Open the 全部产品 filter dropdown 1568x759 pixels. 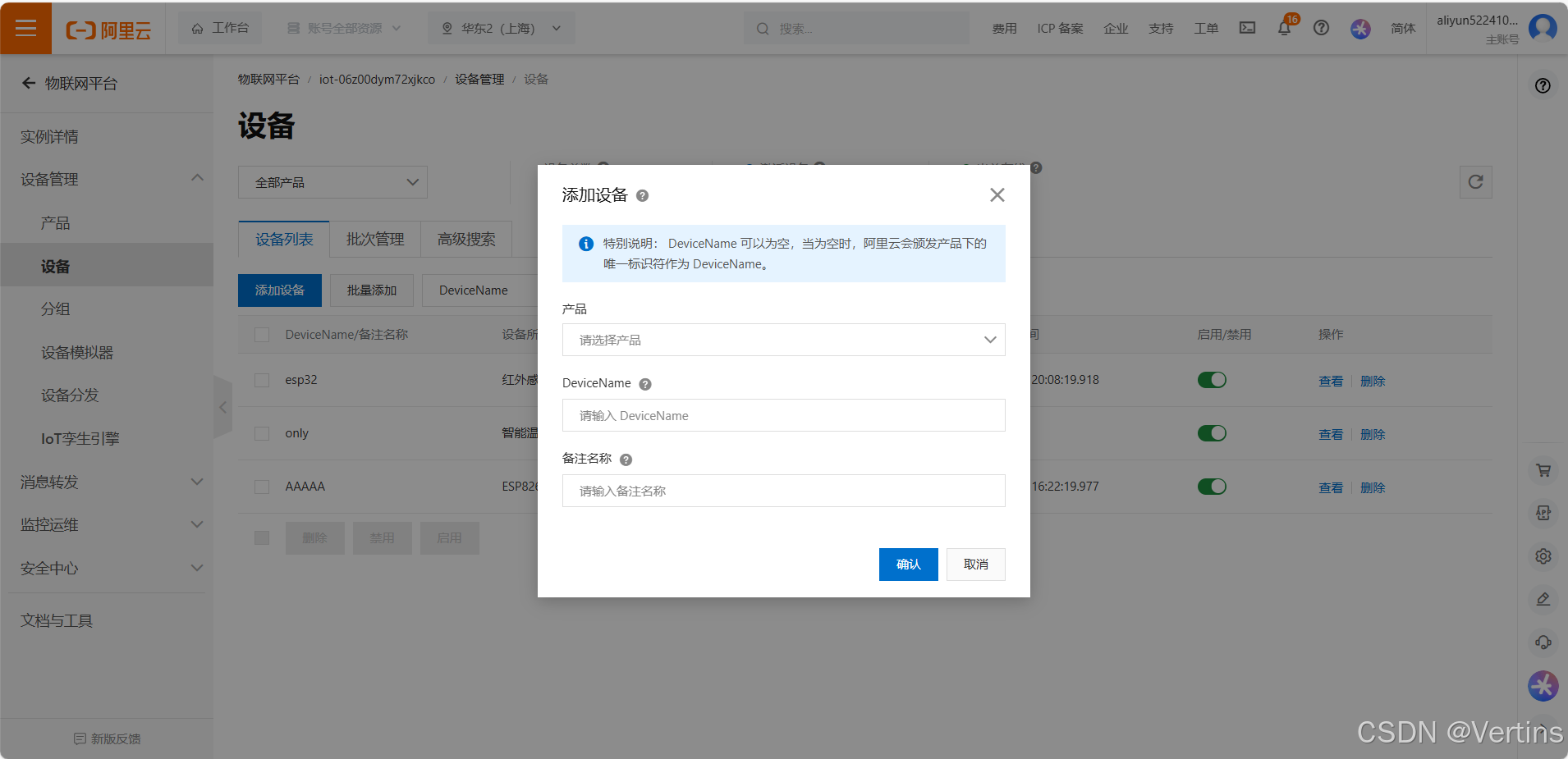point(332,182)
